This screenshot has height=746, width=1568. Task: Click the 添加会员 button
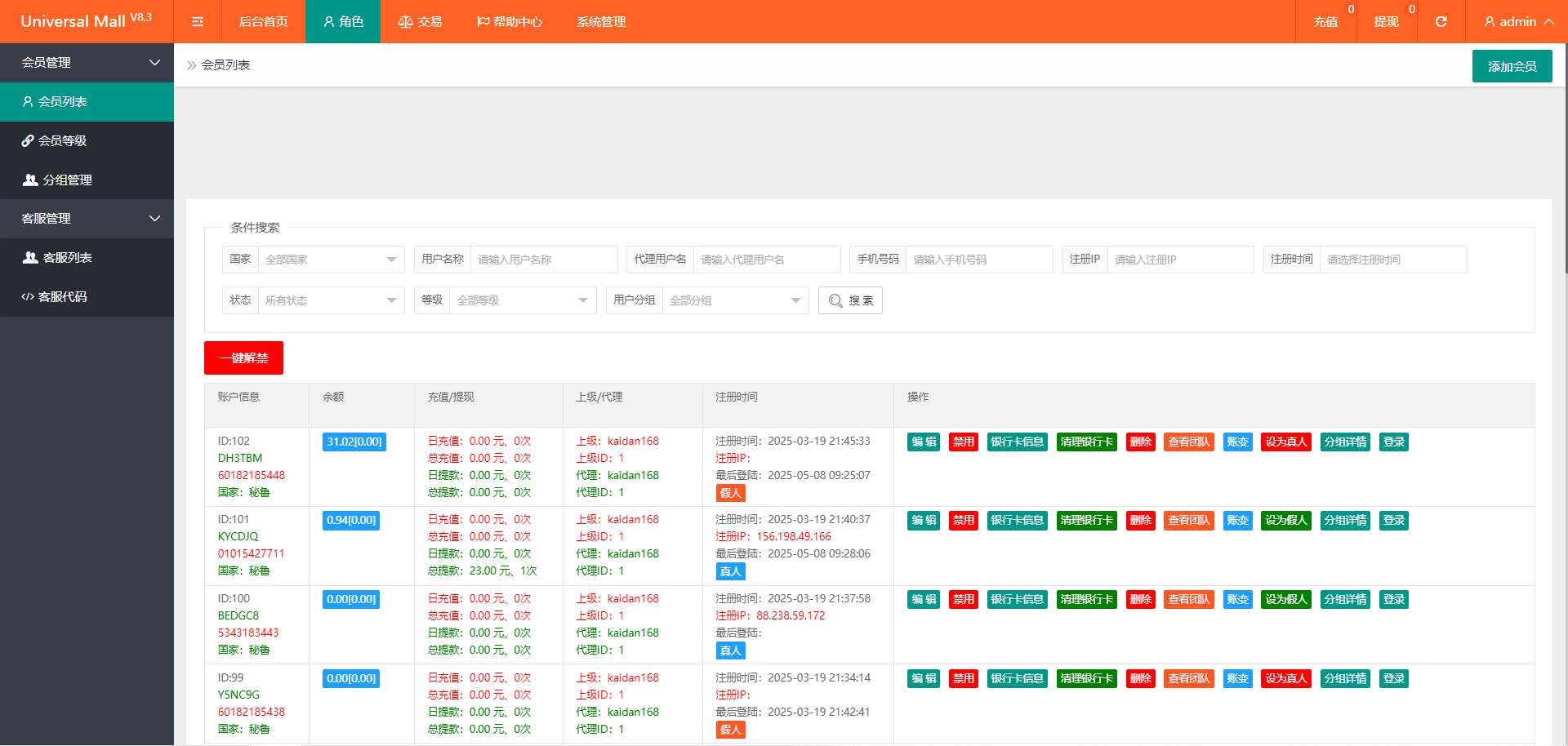[x=1512, y=65]
